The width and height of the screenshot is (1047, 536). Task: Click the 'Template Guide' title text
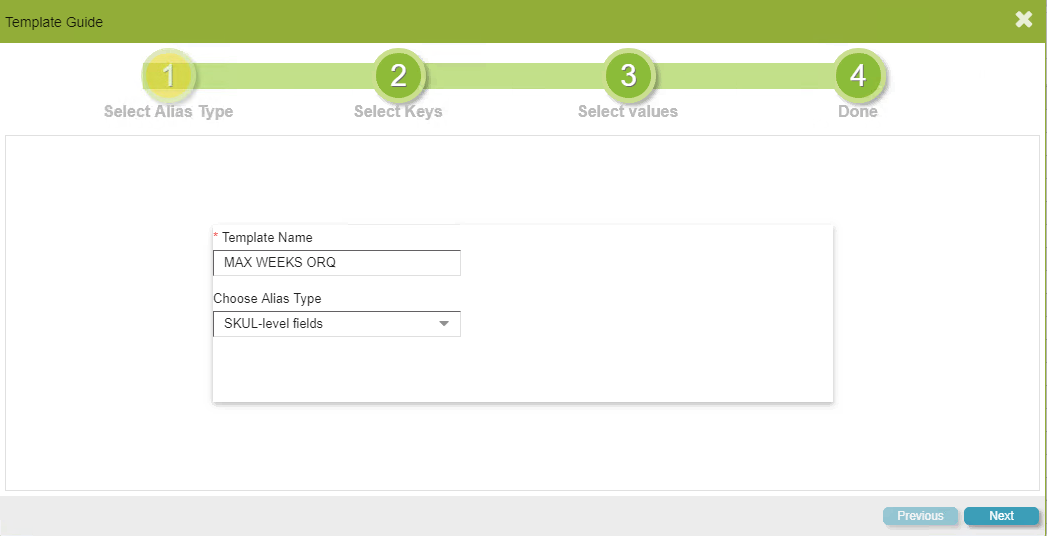click(55, 21)
